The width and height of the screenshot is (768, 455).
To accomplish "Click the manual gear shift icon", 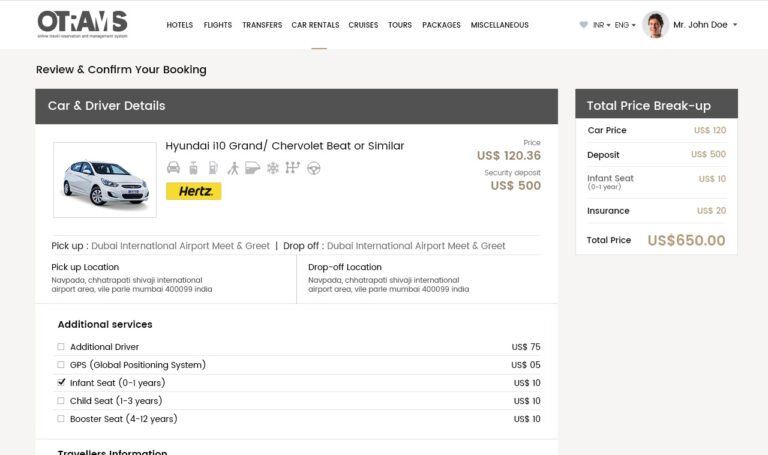I will (x=292, y=168).
